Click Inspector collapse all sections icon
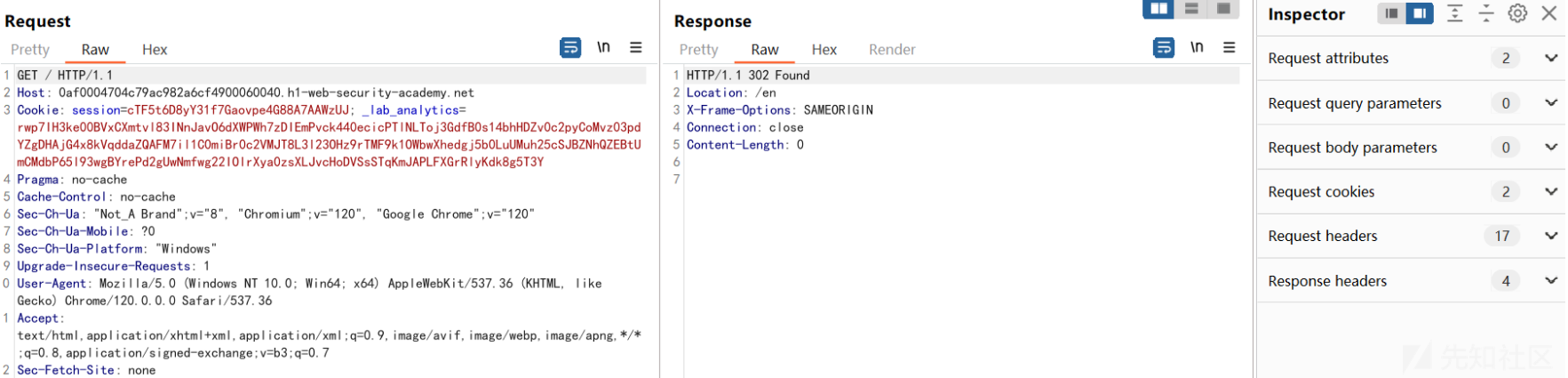Viewport: 1568px width, 378px height. [x=1486, y=13]
